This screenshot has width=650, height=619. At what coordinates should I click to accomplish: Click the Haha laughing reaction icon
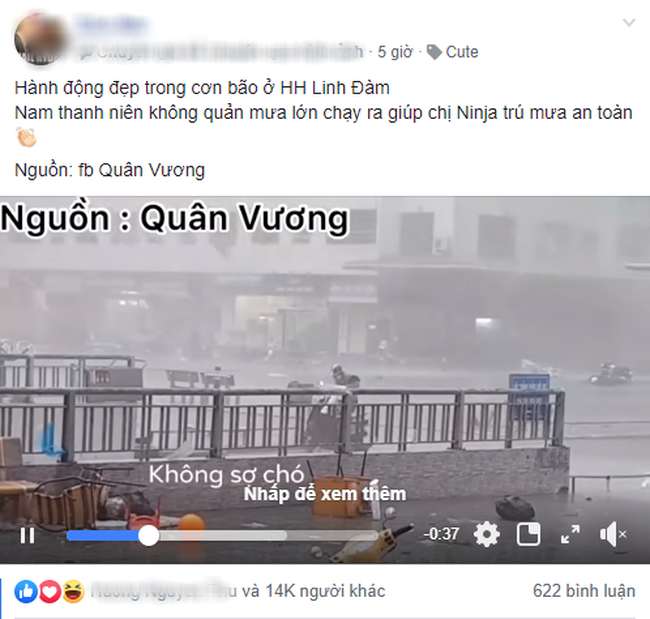pyautogui.click(x=74, y=592)
